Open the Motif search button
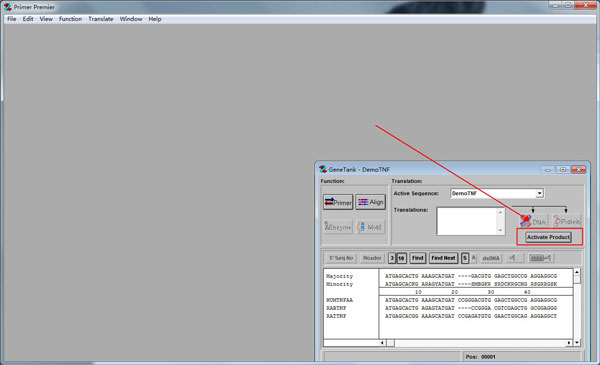This screenshot has height=365, width=600. [x=370, y=227]
